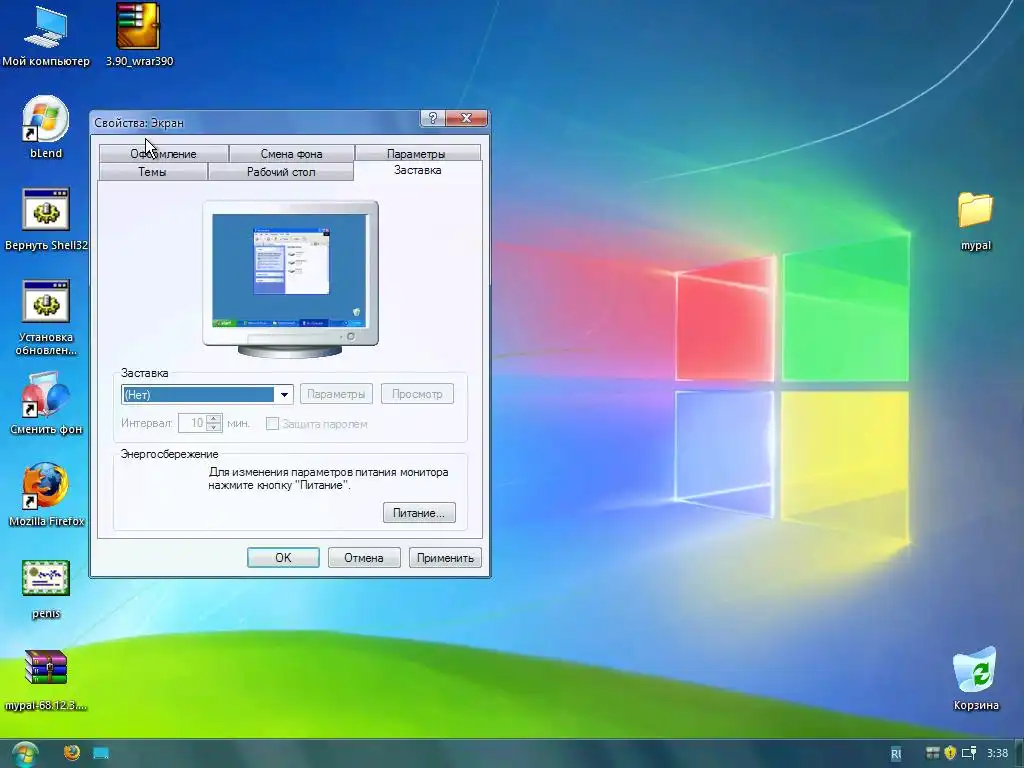Open power settings with Питание... button
This screenshot has height=768, width=1024.
pyautogui.click(x=419, y=513)
